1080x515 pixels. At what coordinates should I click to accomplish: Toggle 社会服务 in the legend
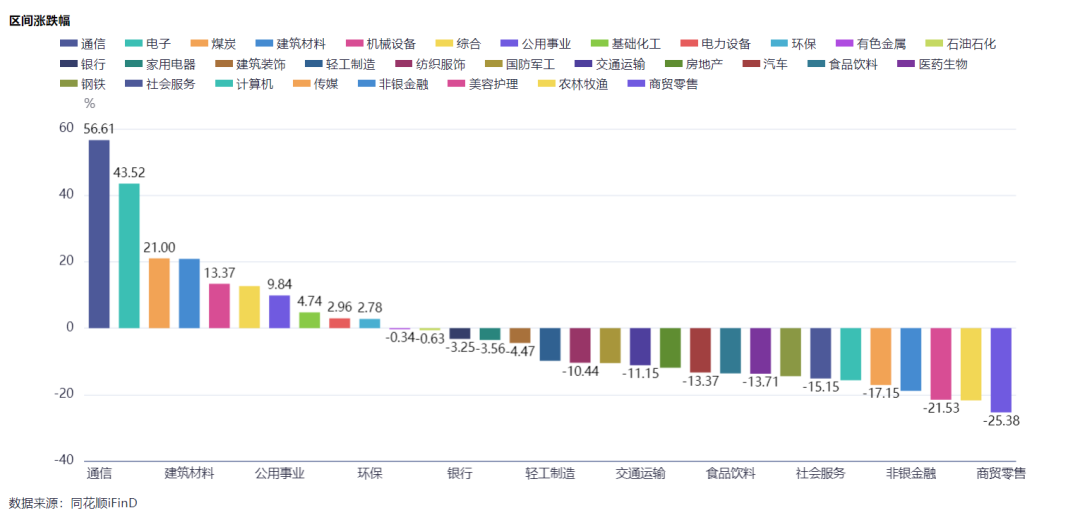point(159,86)
